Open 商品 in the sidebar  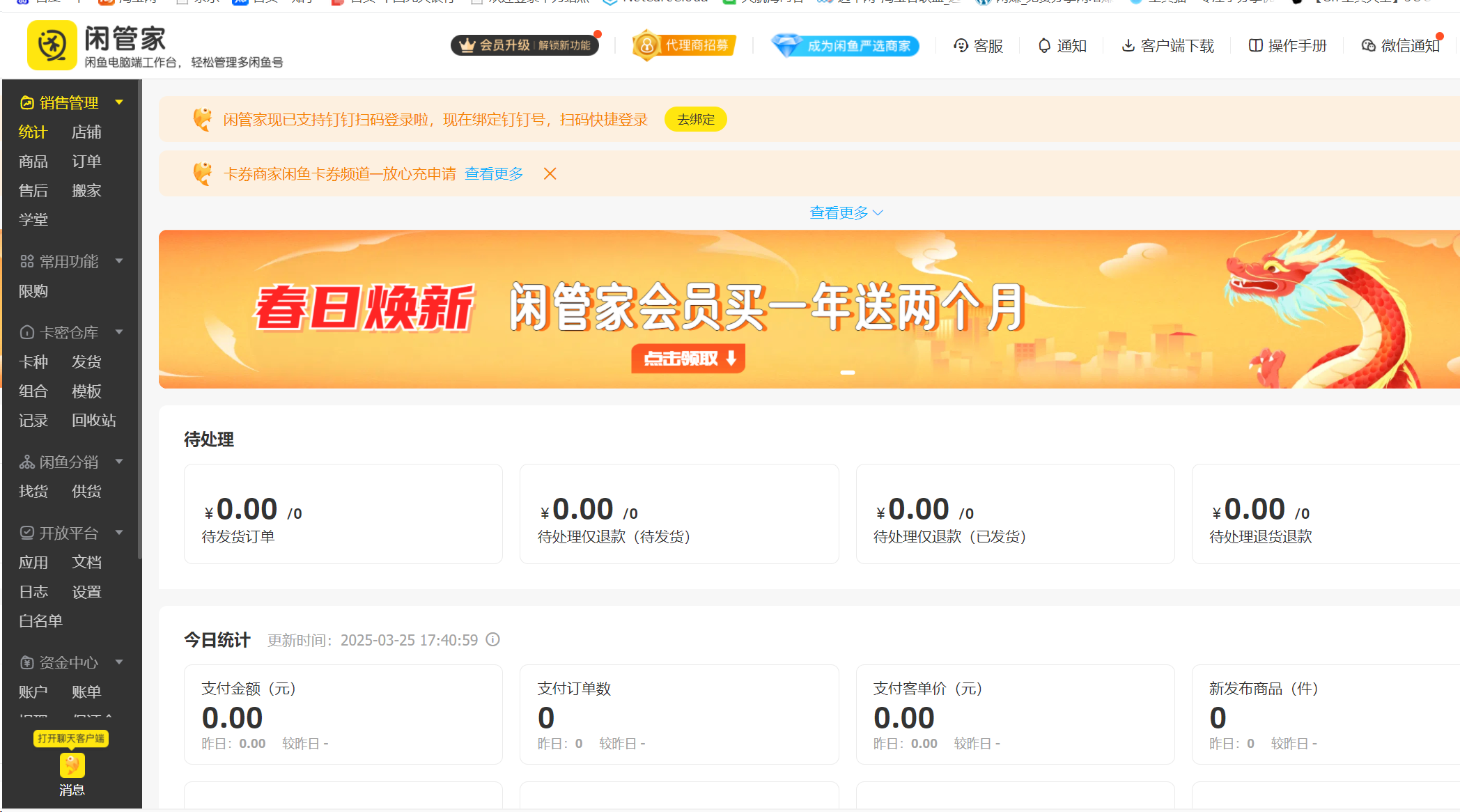(33, 162)
